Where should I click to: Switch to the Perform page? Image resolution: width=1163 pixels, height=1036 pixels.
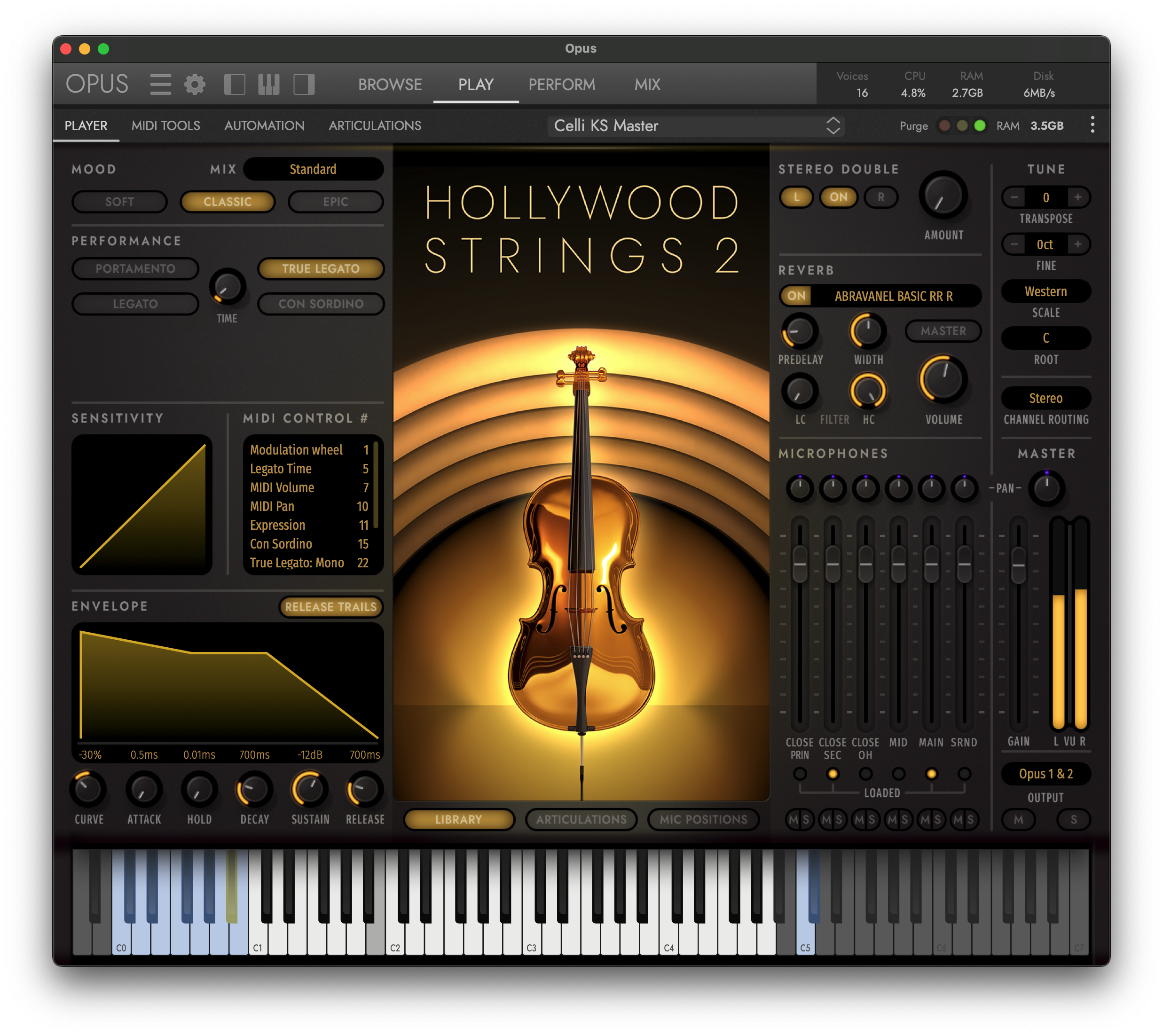coord(562,84)
